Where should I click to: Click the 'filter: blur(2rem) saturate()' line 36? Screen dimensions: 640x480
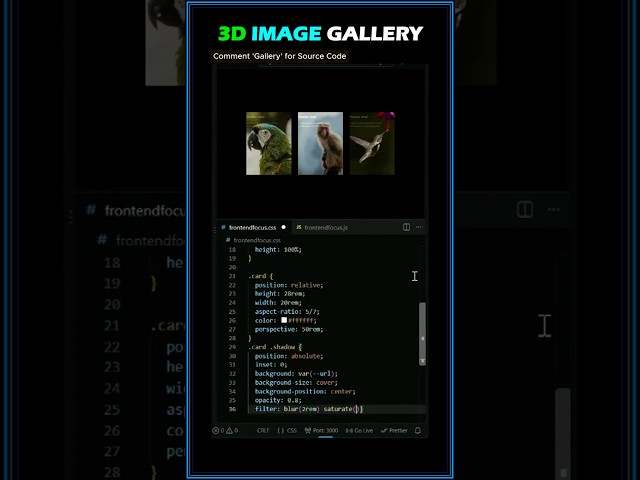click(309, 409)
